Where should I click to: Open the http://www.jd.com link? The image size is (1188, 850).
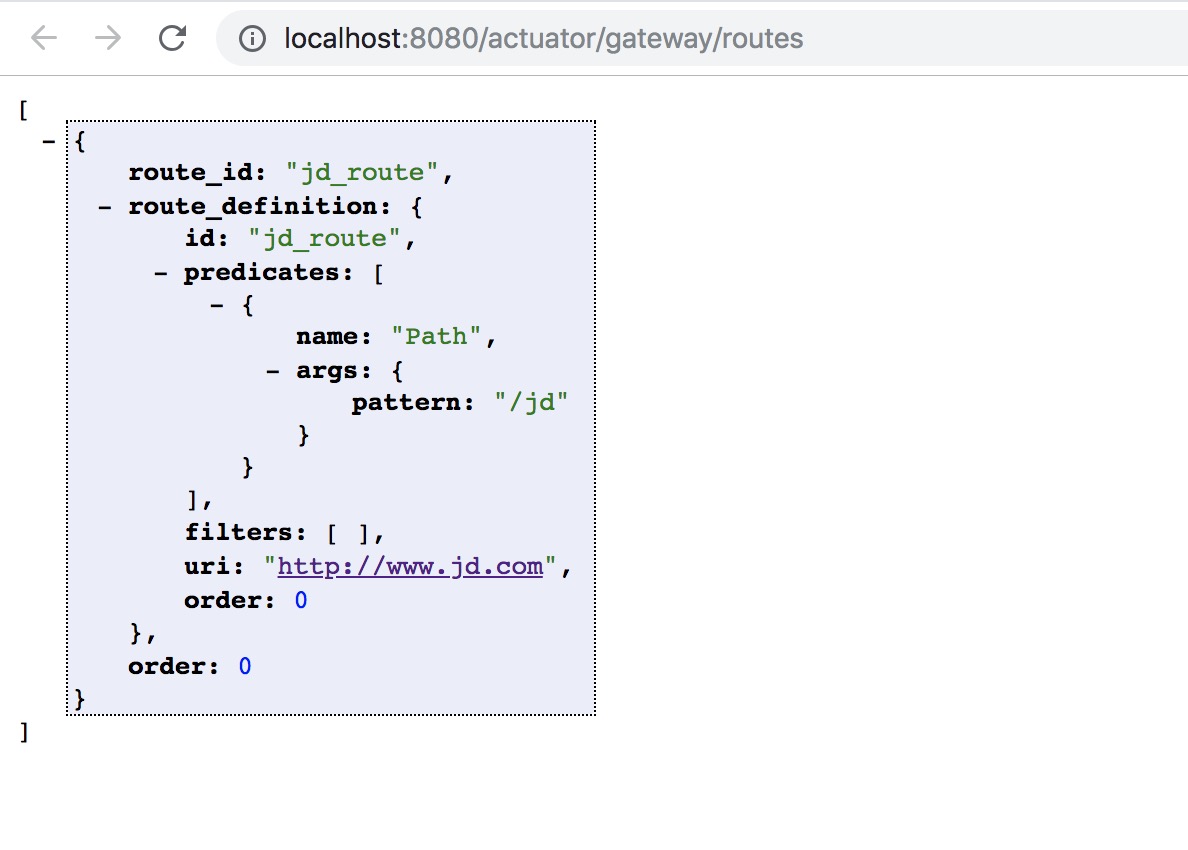[410, 567]
